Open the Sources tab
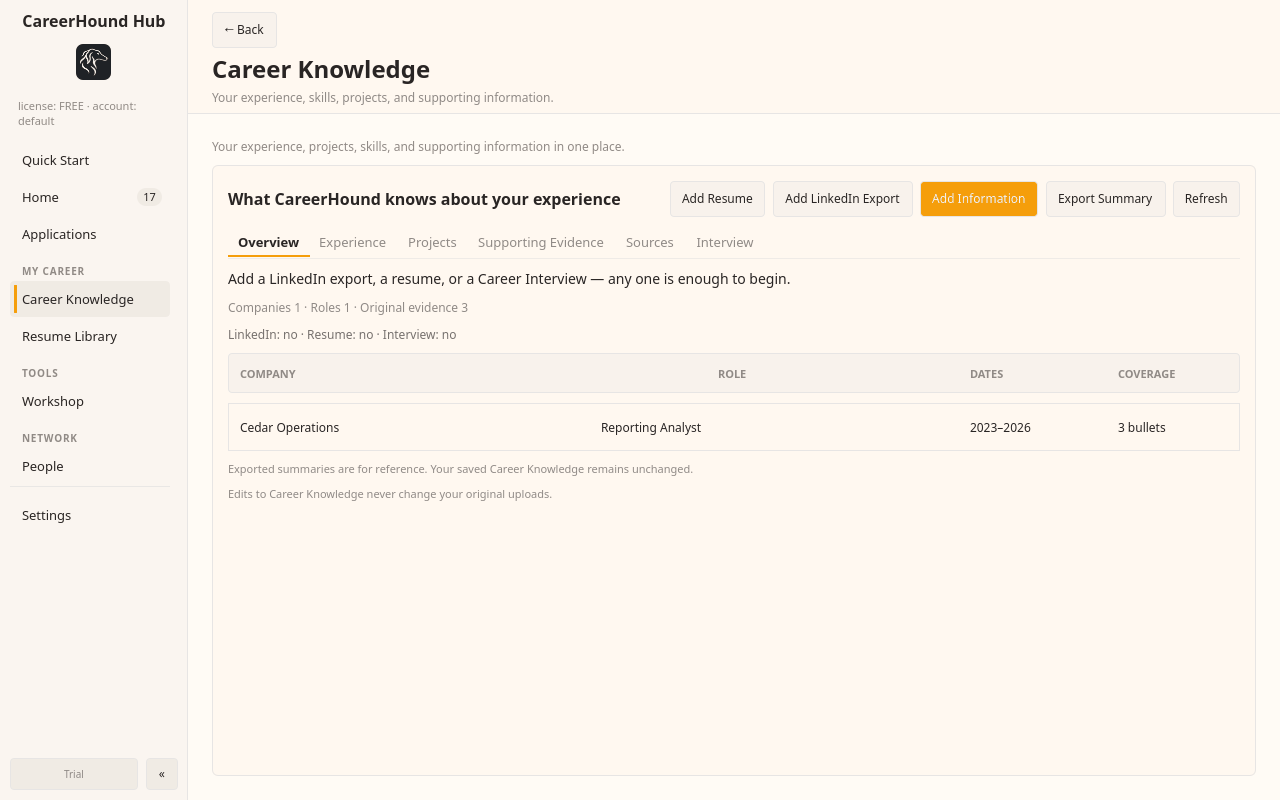The image size is (1280, 800). tap(650, 243)
